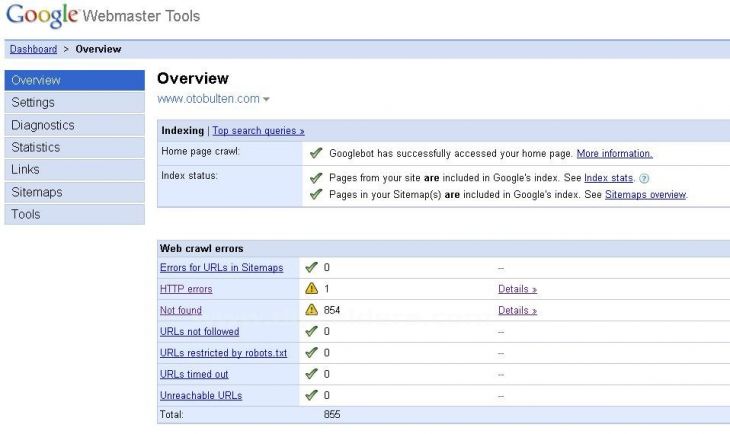This screenshot has width=730, height=434.
Task: Click the More information link
Action: [x=614, y=154]
